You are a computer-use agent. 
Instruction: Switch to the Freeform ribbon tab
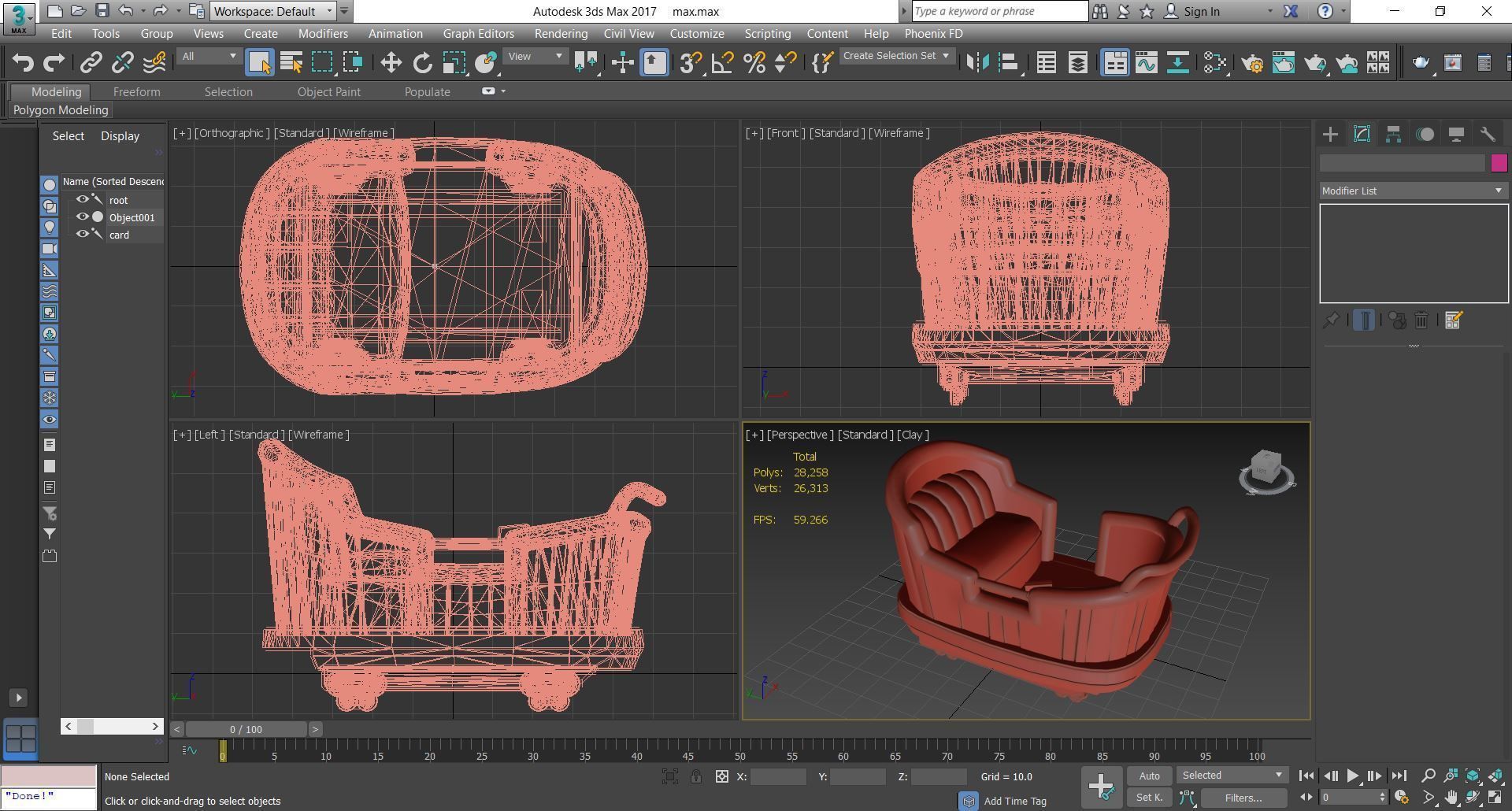(x=137, y=91)
